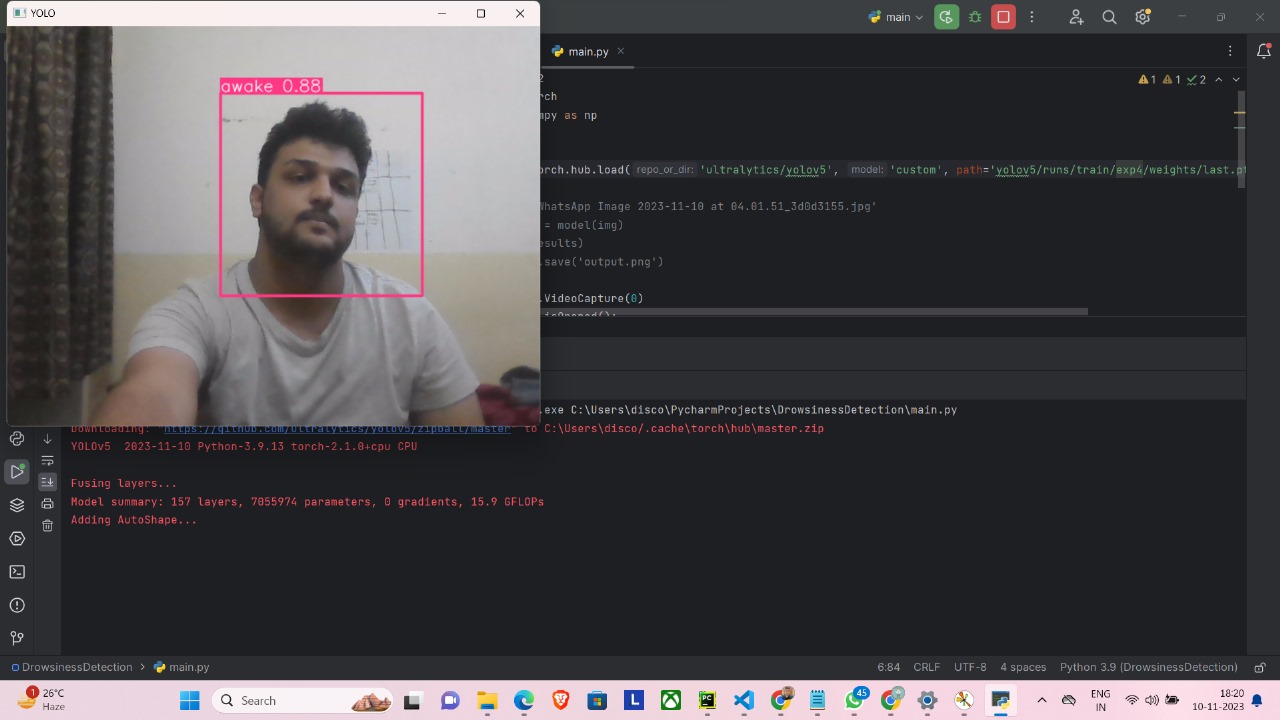Open the Problems tool window icon
1280x720 pixels.
[x=16, y=605]
